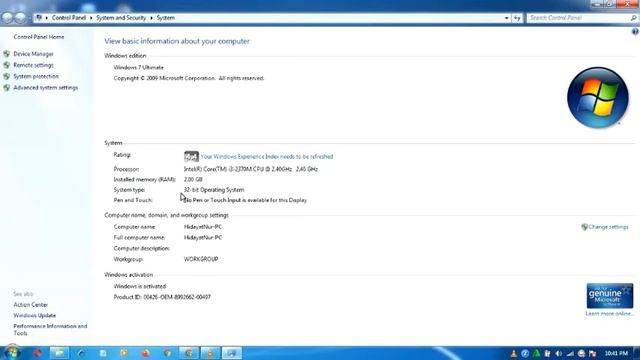Screen dimensions: 640x360
Task: Select View basic information heading
Action: point(177,41)
